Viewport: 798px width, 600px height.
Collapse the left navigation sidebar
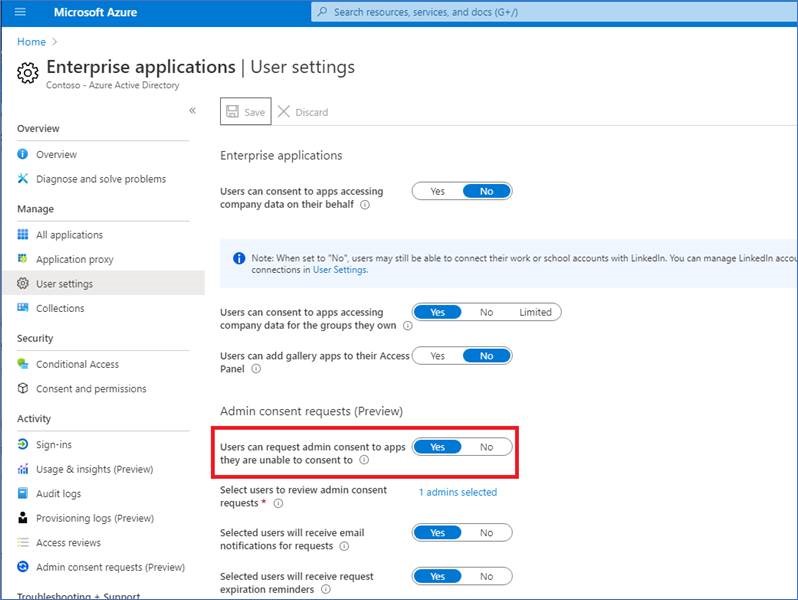192,111
